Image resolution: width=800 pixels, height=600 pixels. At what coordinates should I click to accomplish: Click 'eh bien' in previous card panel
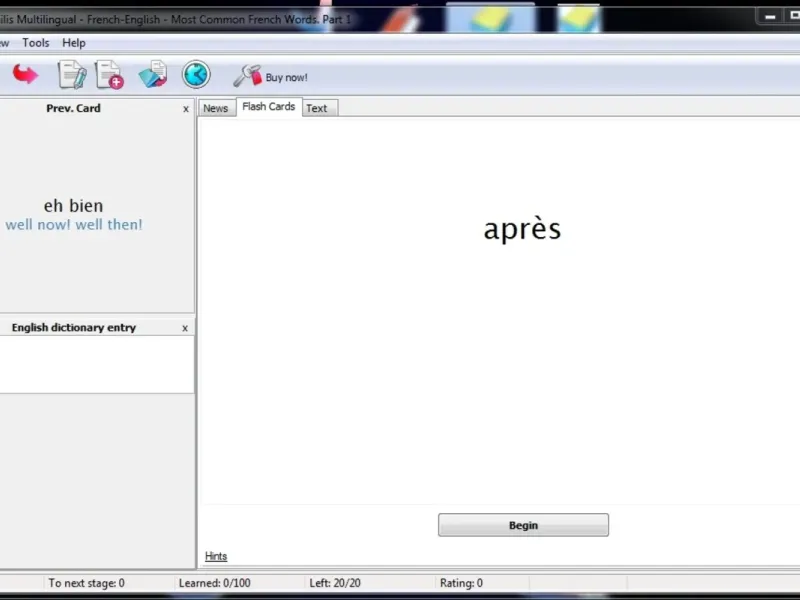pos(73,206)
